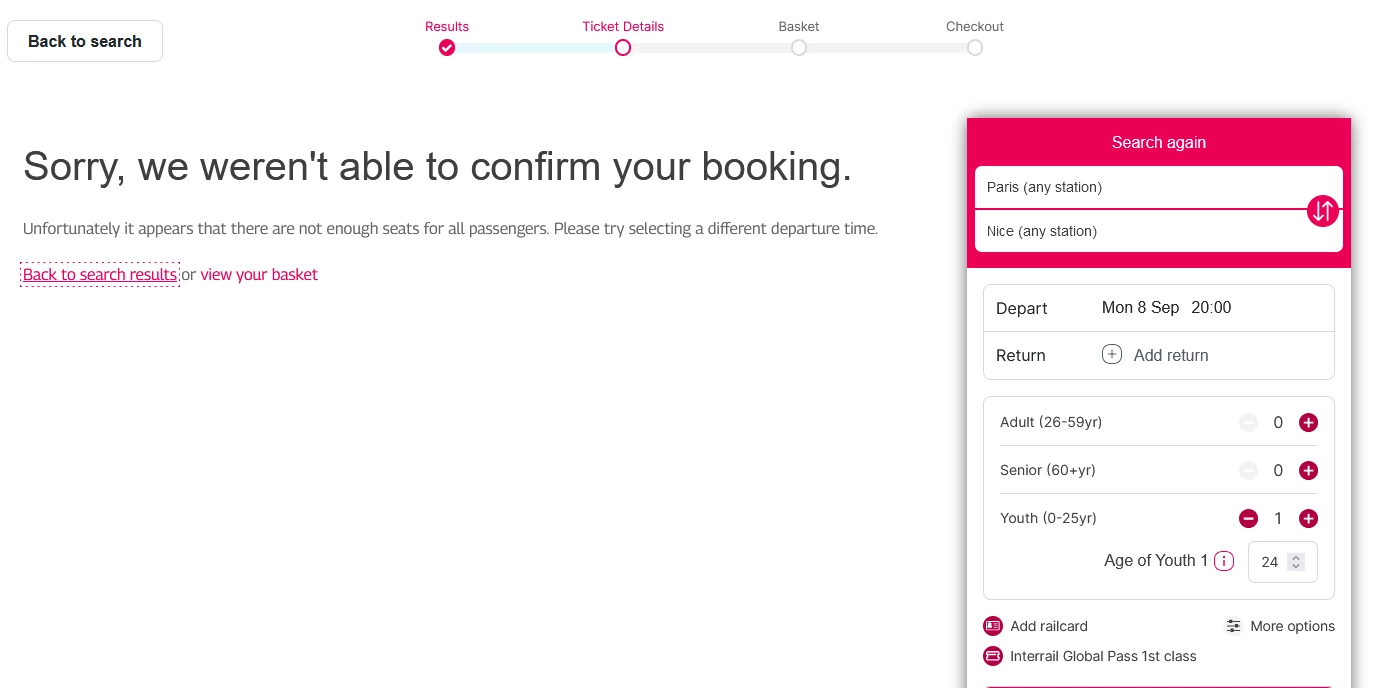Click the Back to search button

(85, 41)
